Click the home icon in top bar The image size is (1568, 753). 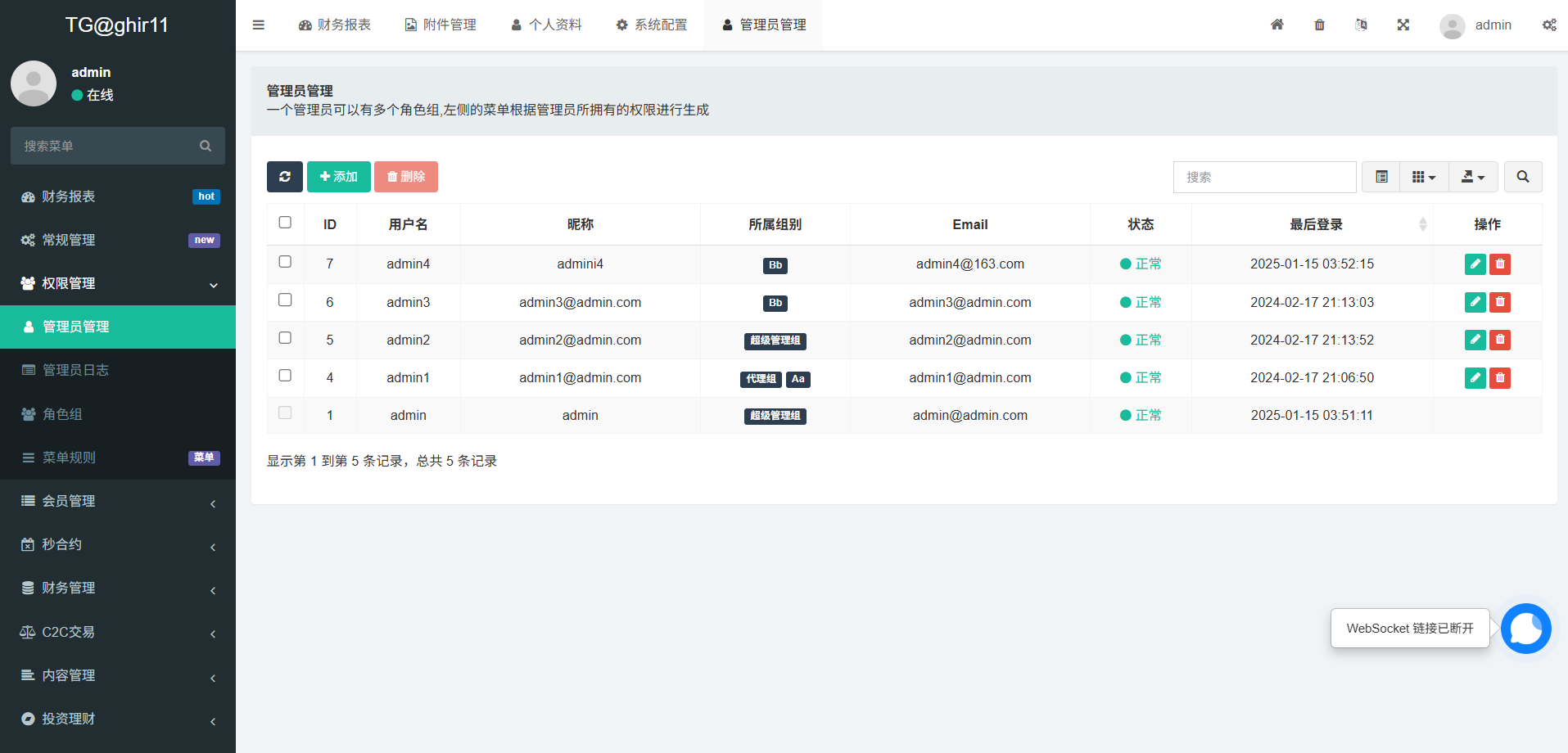click(1277, 25)
